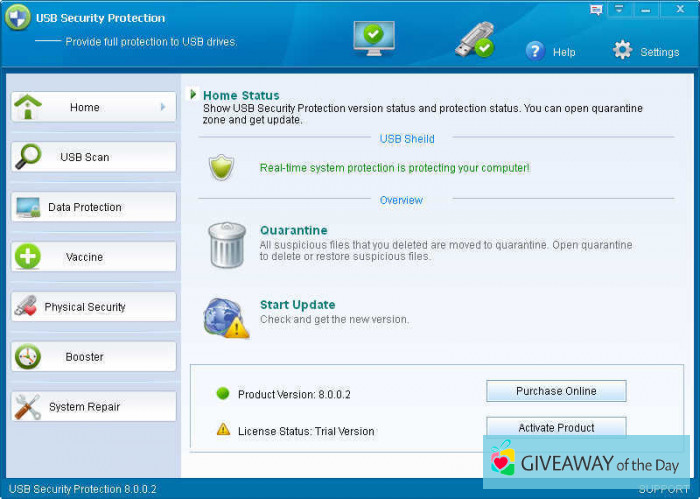The height and width of the screenshot is (499, 700).
Task: Click the Quarantine trash bin icon
Action: (x=226, y=245)
